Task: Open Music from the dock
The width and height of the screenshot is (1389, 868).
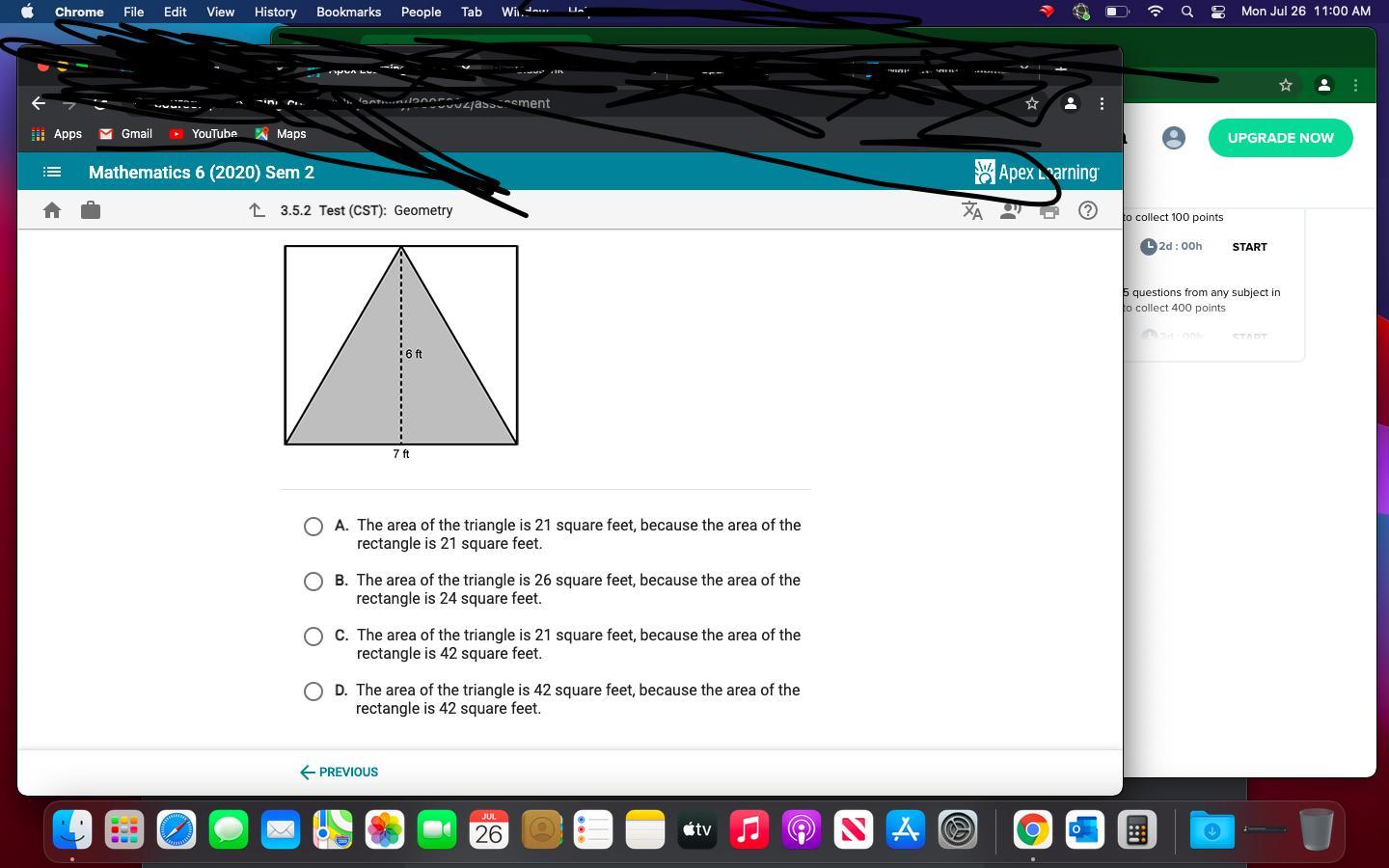Action: (x=749, y=829)
